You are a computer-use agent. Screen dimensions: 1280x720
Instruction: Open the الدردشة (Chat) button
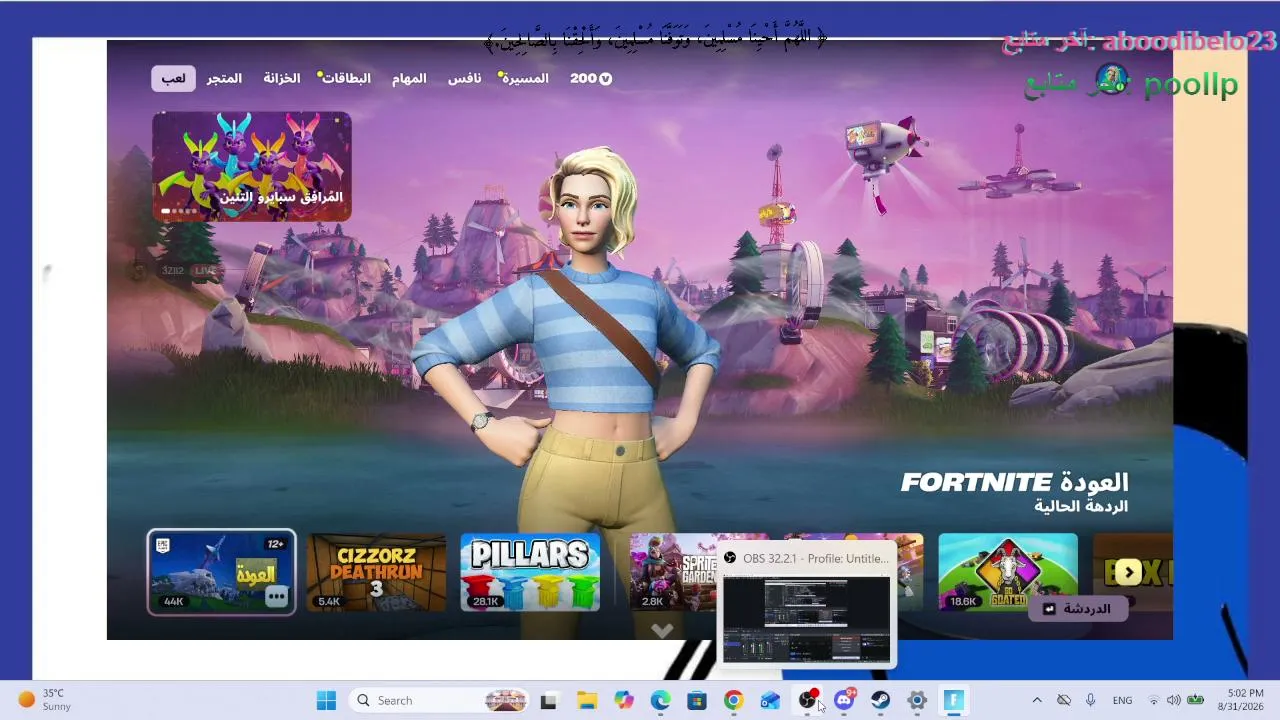tap(1077, 608)
